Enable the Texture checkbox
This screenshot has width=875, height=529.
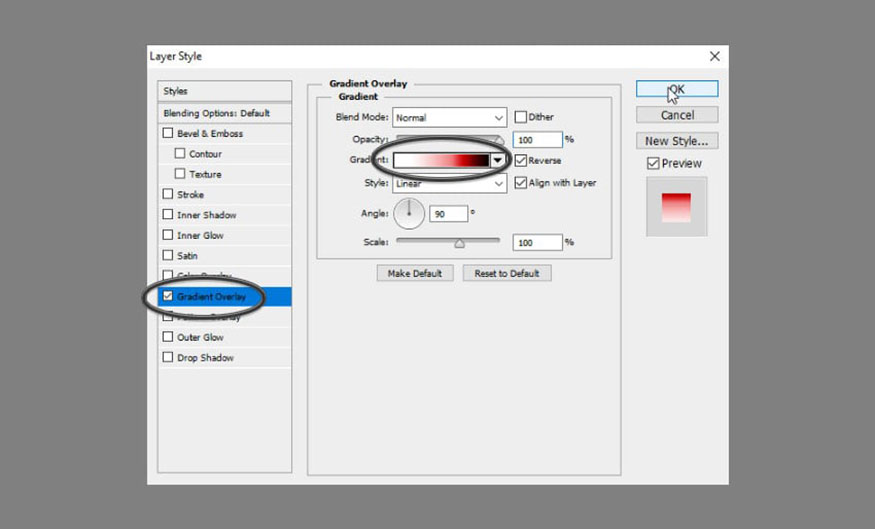click(180, 174)
